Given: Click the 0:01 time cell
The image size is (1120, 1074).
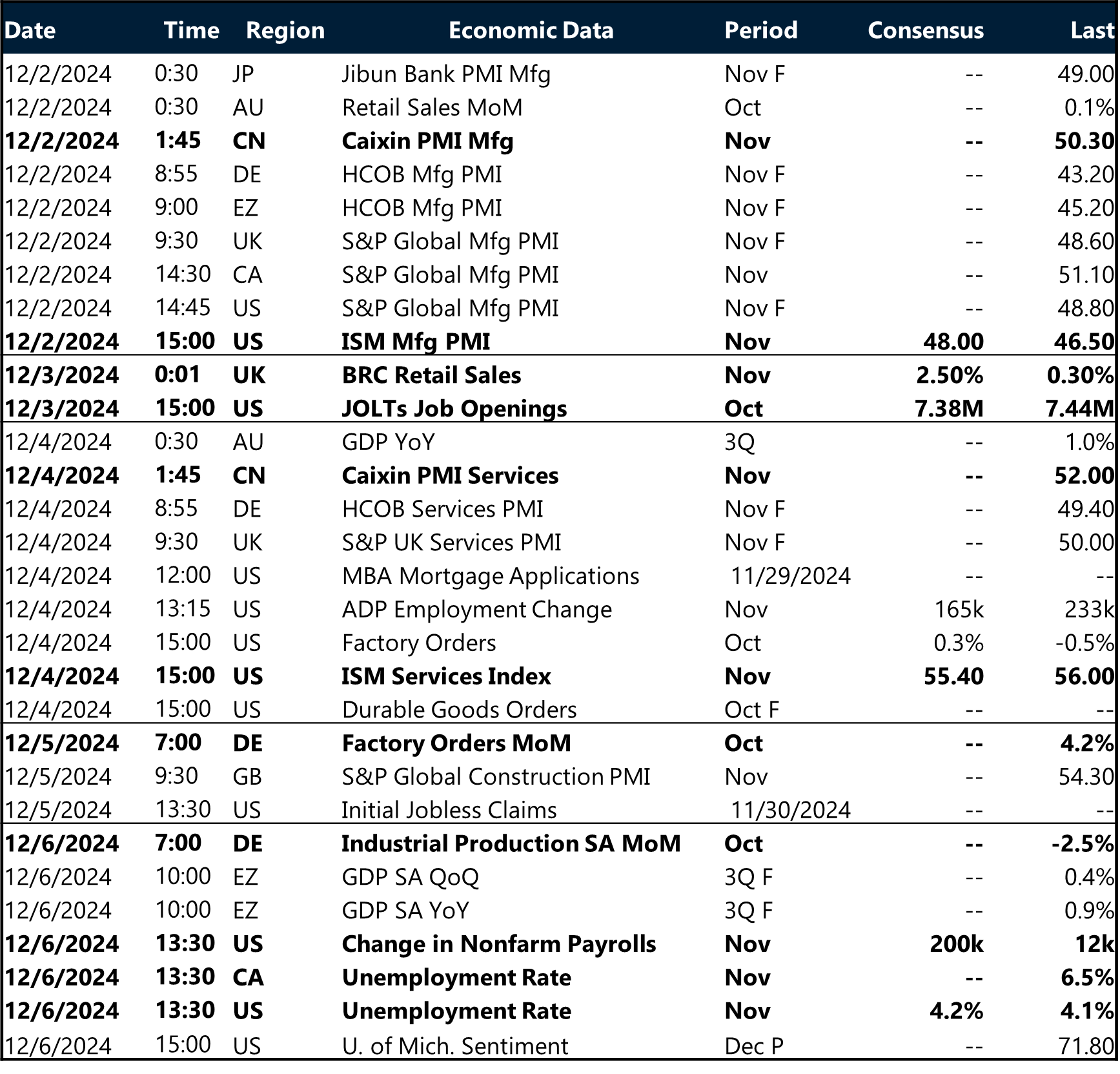Looking at the screenshot, I should click(178, 375).
